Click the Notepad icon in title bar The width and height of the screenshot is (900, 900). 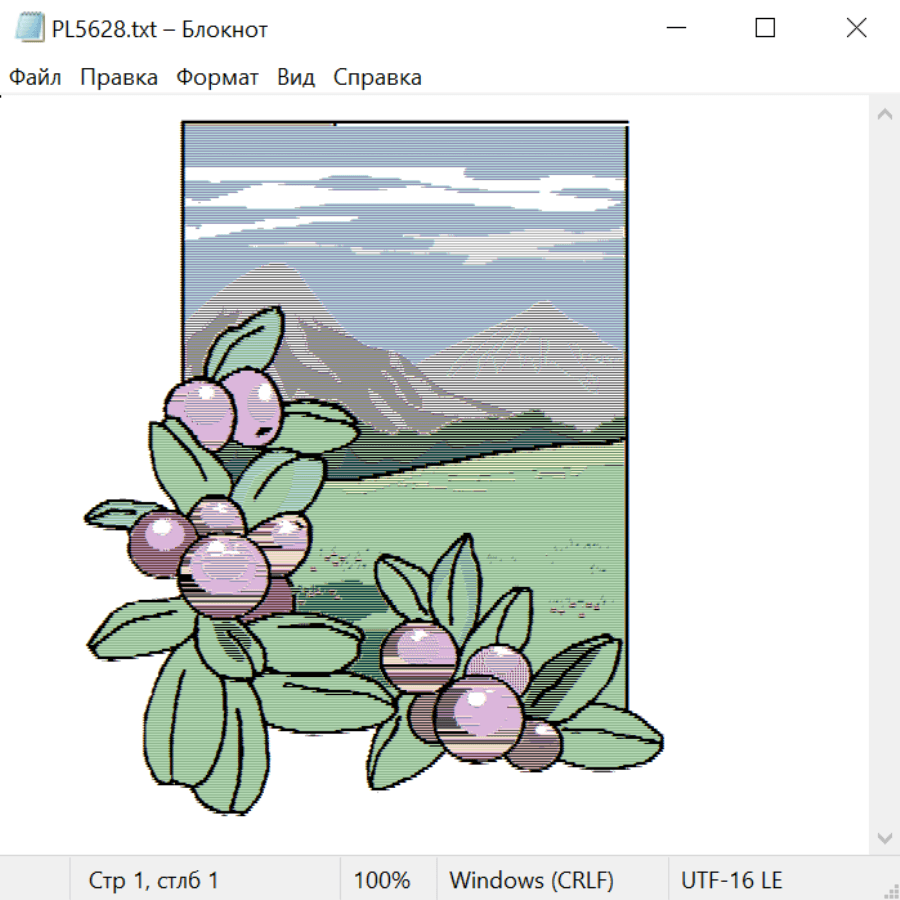[x=30, y=28]
